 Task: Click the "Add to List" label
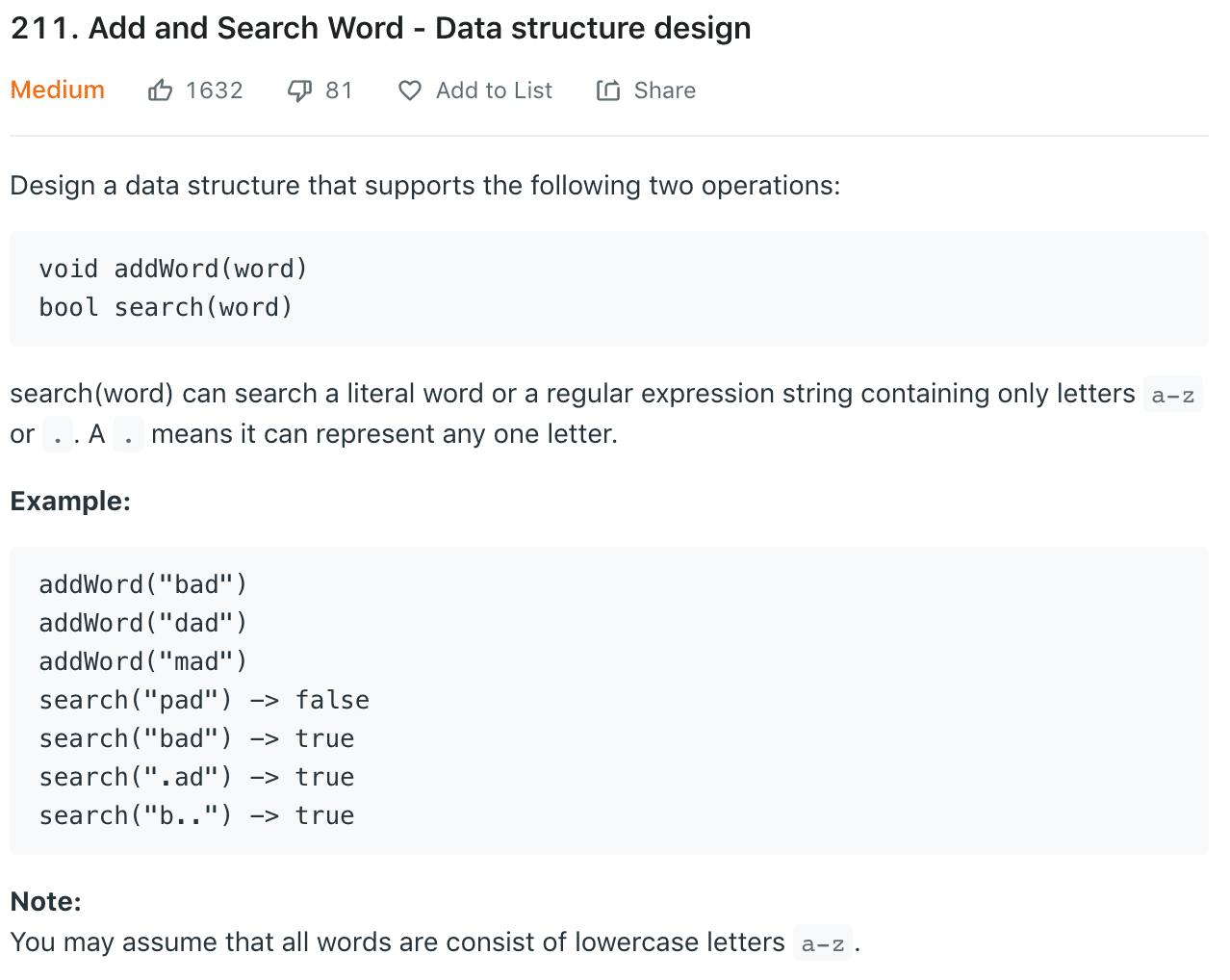coord(494,90)
